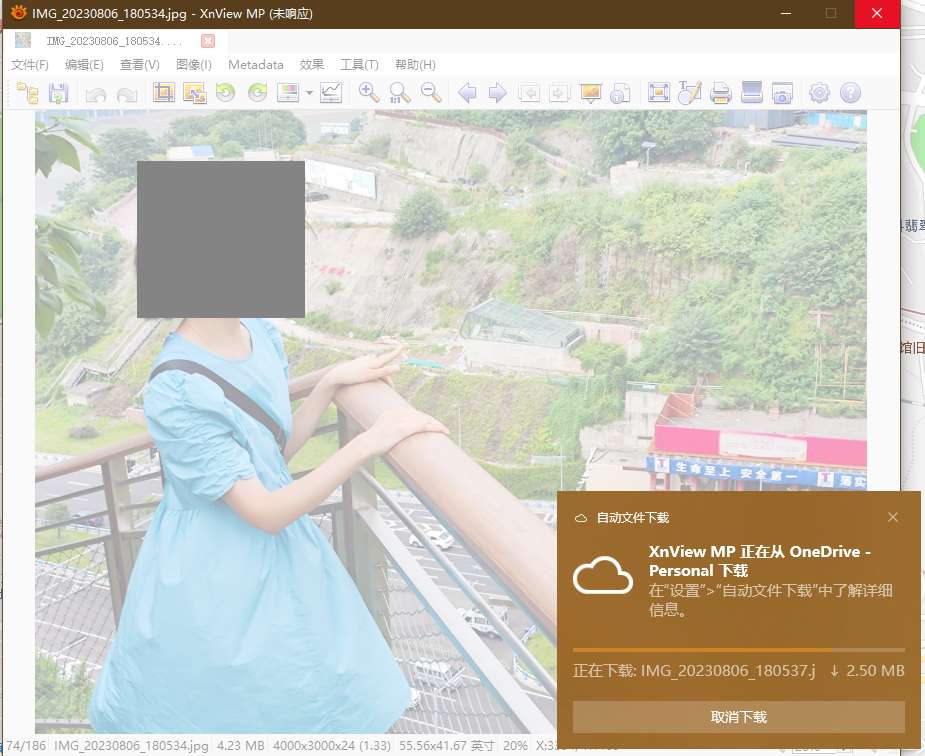Select the Crop tool icon
The width and height of the screenshot is (925, 756).
coord(164,93)
